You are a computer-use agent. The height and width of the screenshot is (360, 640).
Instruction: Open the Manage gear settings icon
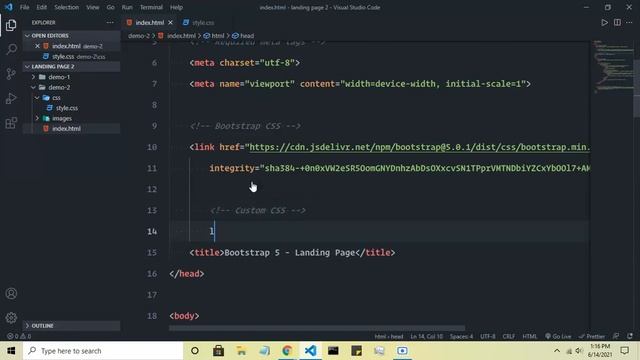point(11,318)
